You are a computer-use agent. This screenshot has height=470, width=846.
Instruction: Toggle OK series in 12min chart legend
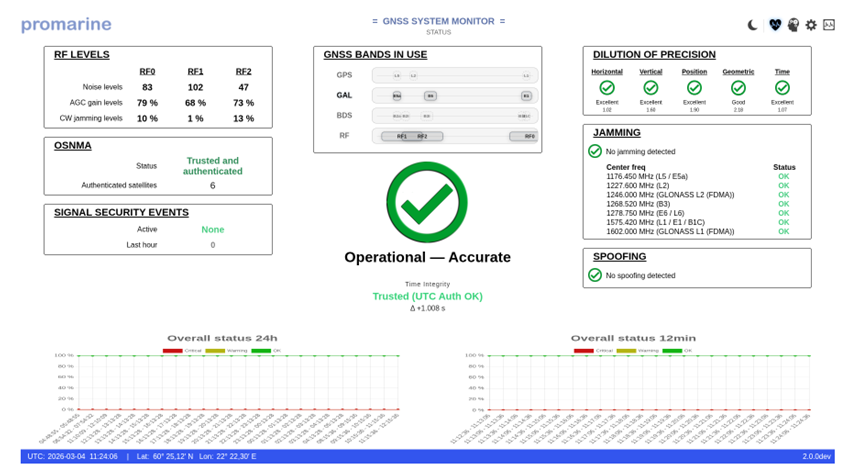678,351
